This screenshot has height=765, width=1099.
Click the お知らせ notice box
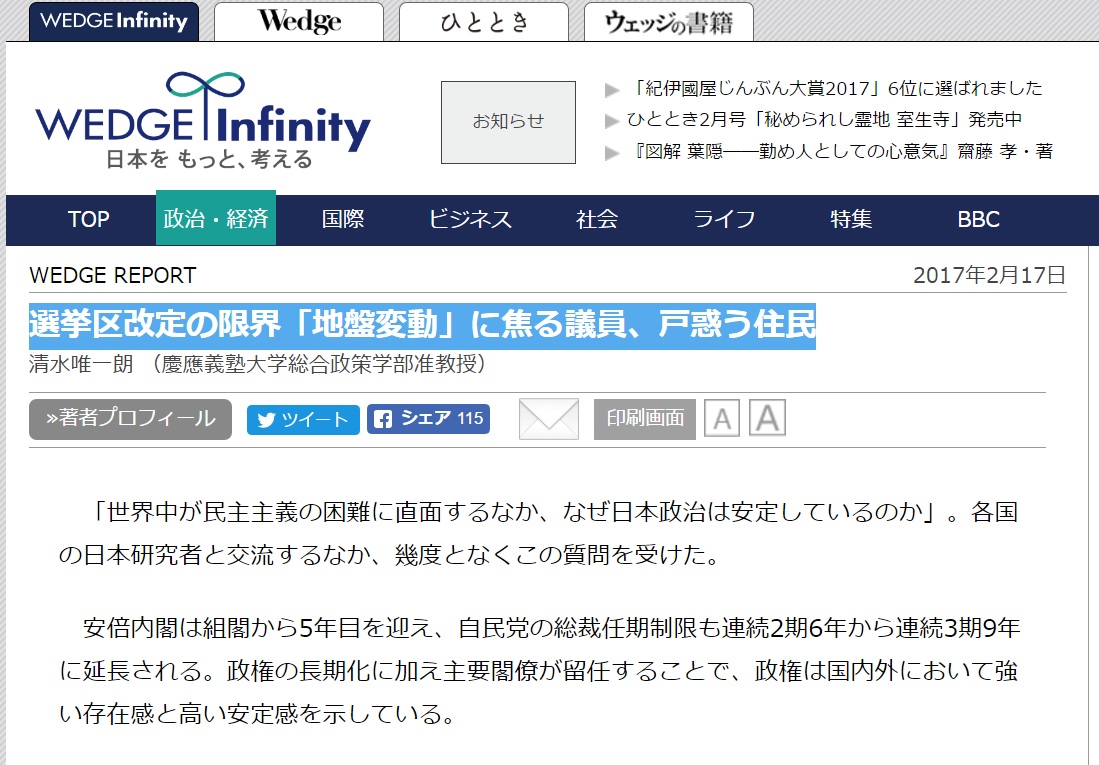(508, 122)
